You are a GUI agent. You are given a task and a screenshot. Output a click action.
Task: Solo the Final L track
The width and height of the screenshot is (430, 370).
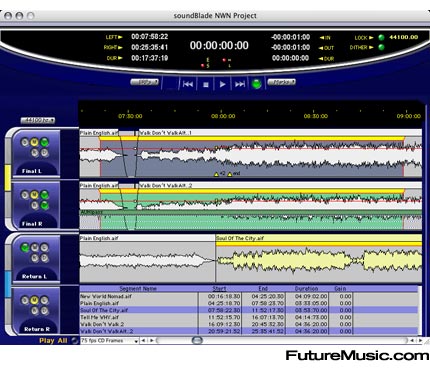tap(25, 143)
